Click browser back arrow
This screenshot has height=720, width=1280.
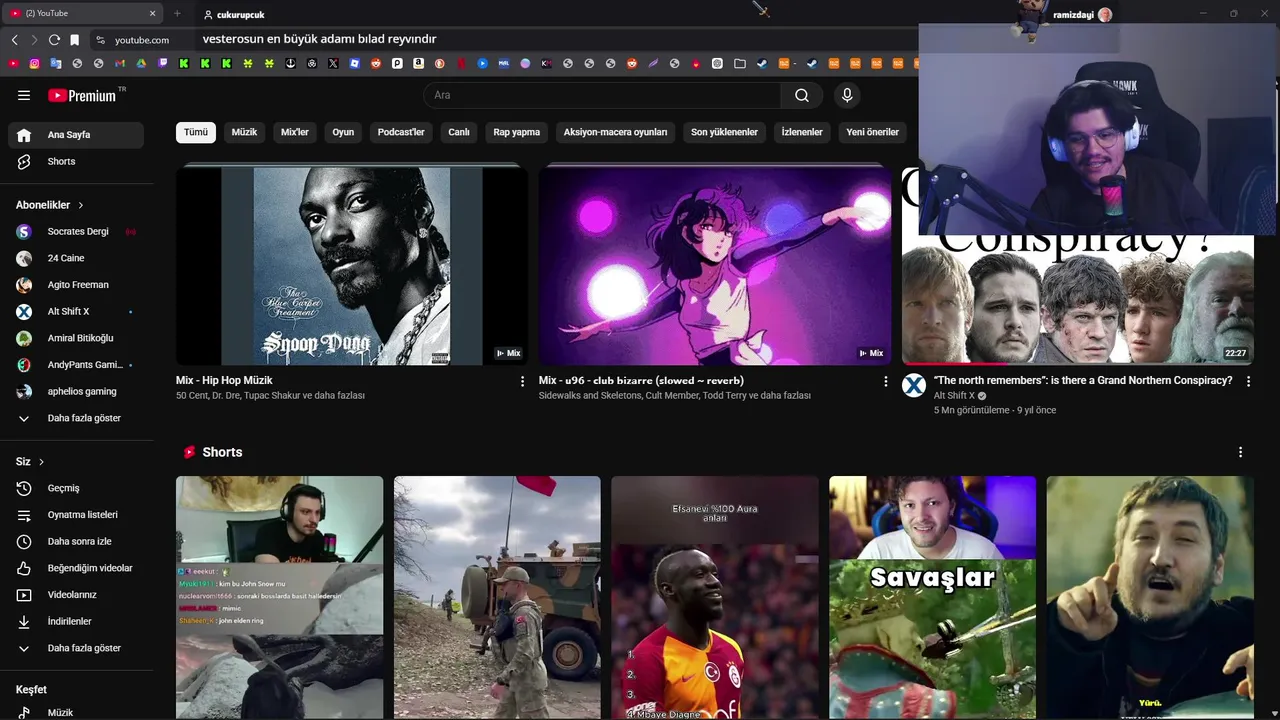click(x=14, y=40)
